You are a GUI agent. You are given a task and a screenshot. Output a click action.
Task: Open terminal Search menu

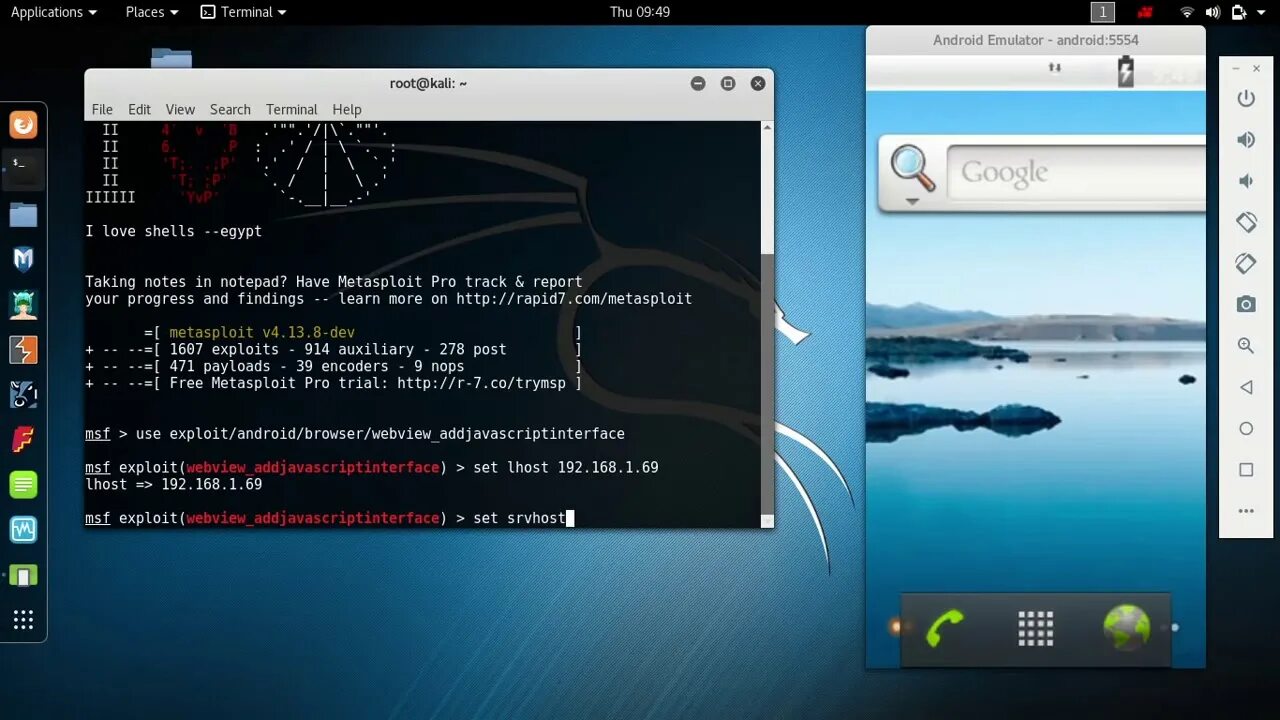(x=230, y=109)
